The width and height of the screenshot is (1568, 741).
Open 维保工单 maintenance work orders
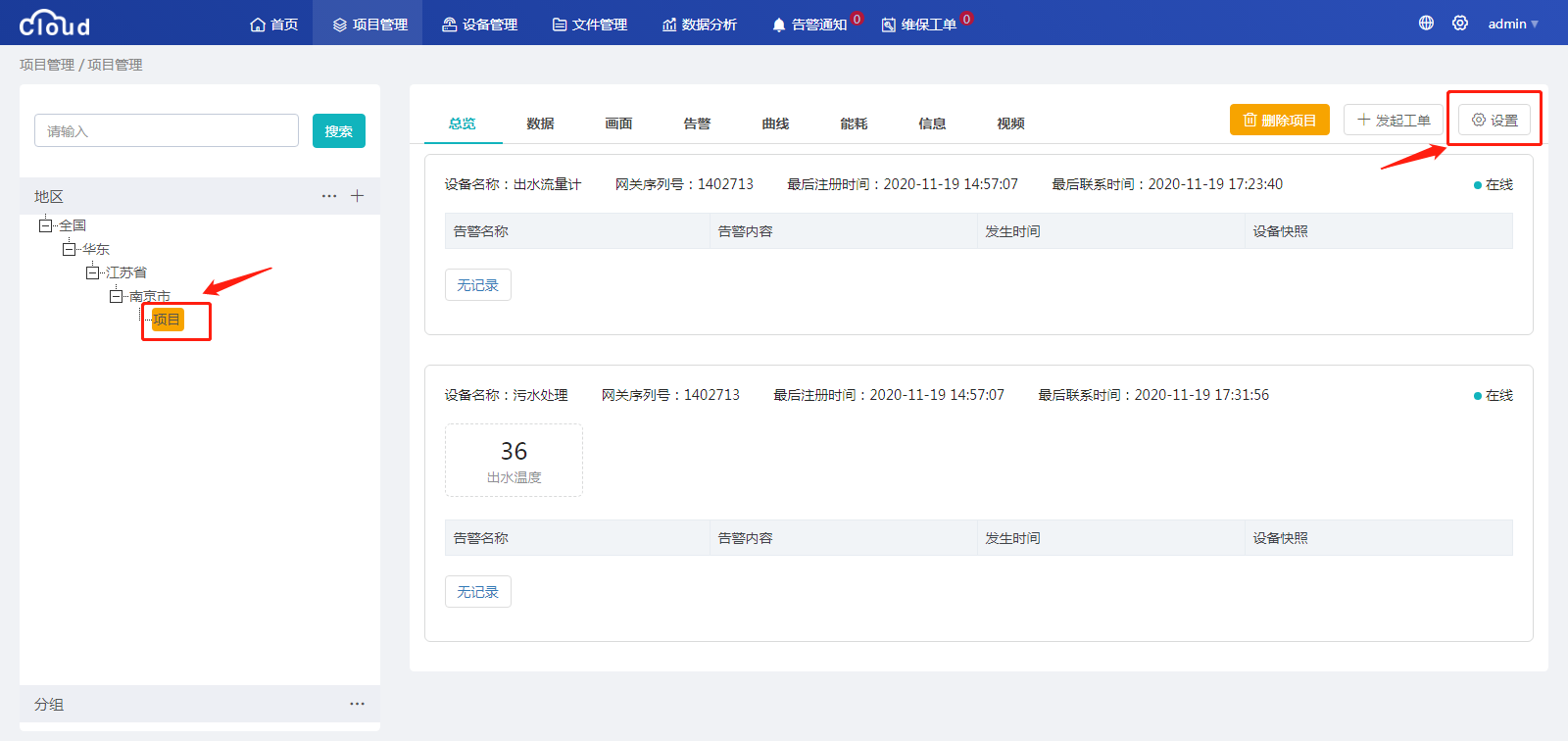coord(919,24)
